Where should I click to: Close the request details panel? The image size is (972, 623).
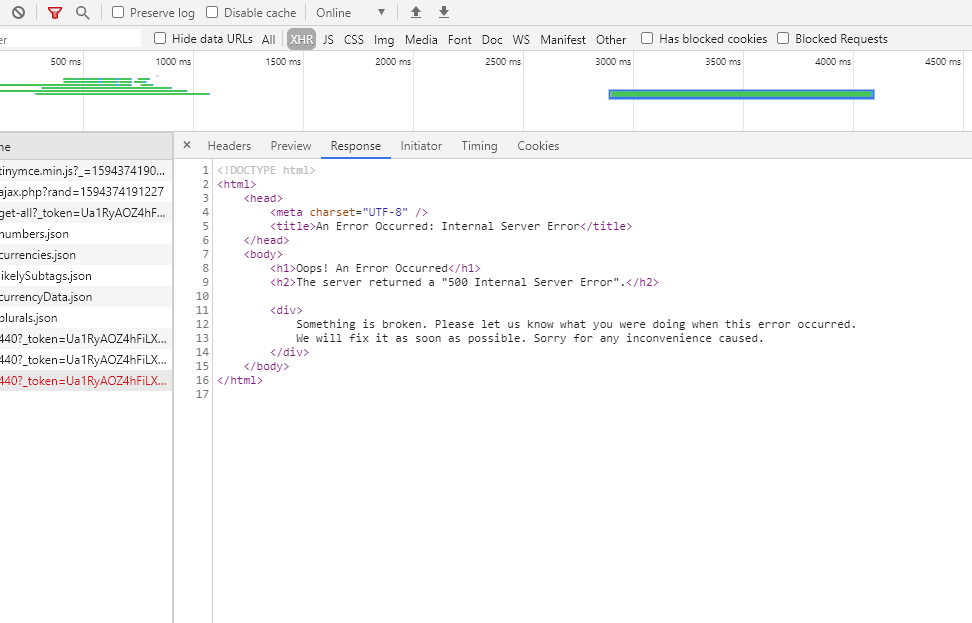[x=187, y=146]
